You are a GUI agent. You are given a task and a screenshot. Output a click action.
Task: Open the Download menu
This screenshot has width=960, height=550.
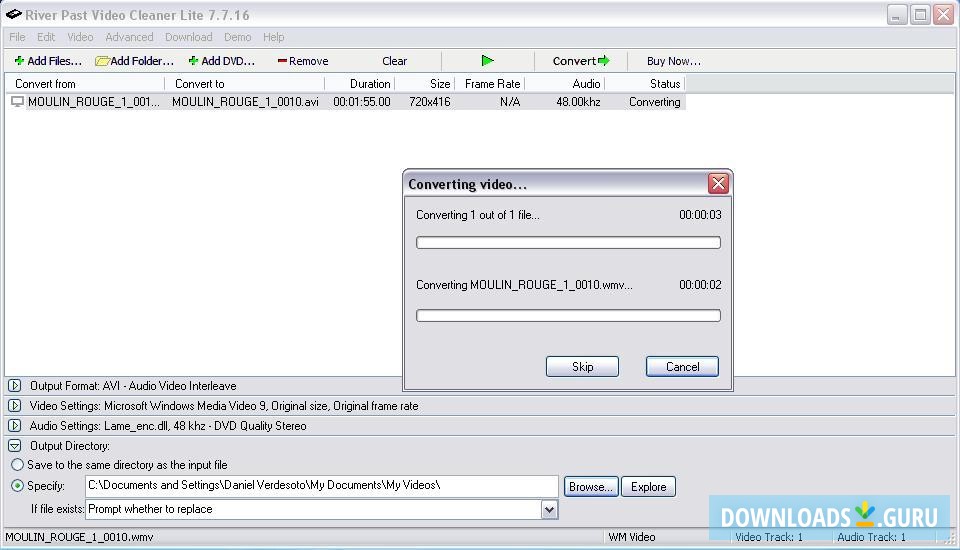click(189, 37)
